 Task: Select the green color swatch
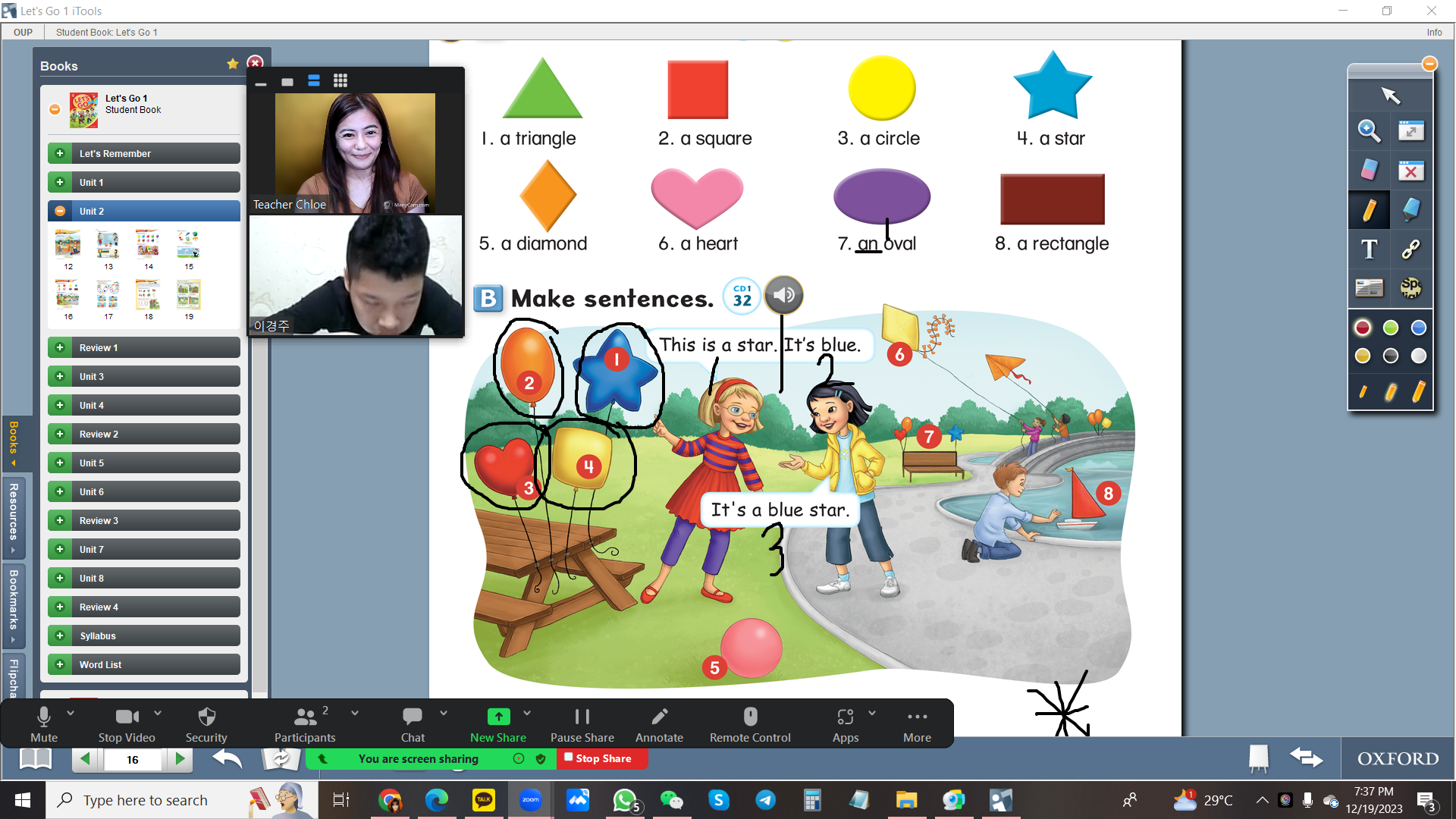[1391, 328]
